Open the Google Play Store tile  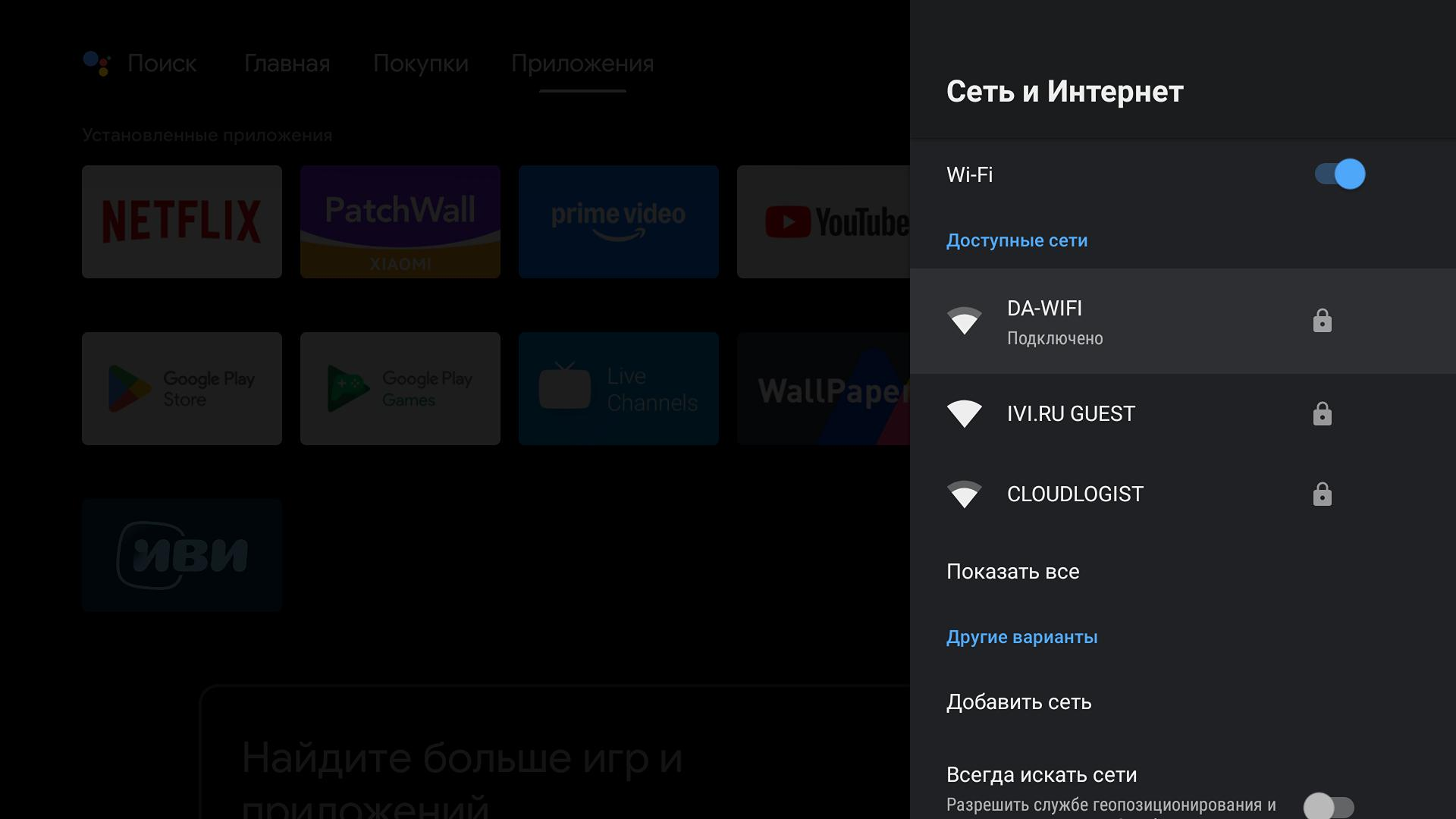tap(182, 388)
